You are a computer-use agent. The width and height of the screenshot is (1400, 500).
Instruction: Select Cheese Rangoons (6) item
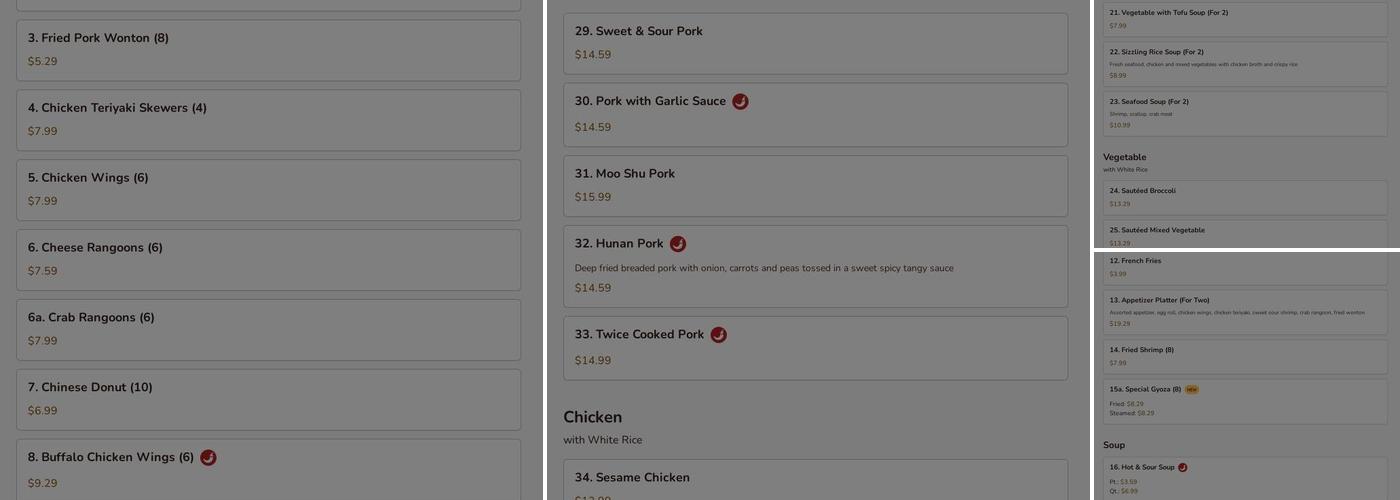(x=268, y=260)
